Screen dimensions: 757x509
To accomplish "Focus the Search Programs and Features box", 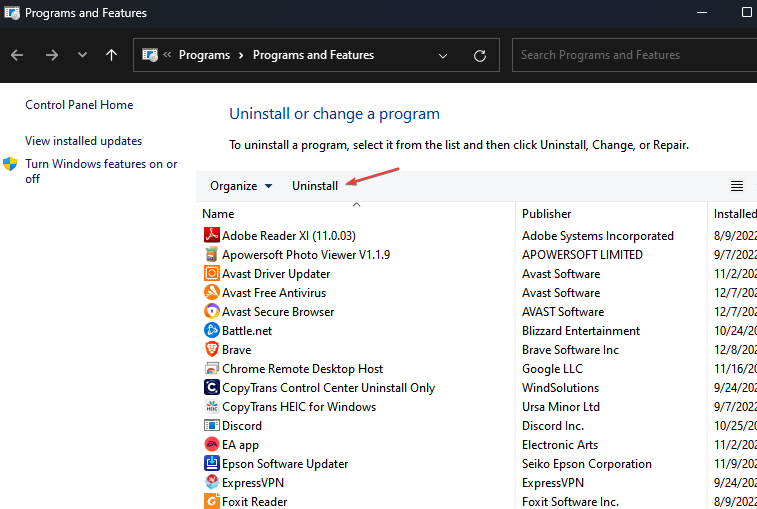I will pyautogui.click(x=634, y=55).
